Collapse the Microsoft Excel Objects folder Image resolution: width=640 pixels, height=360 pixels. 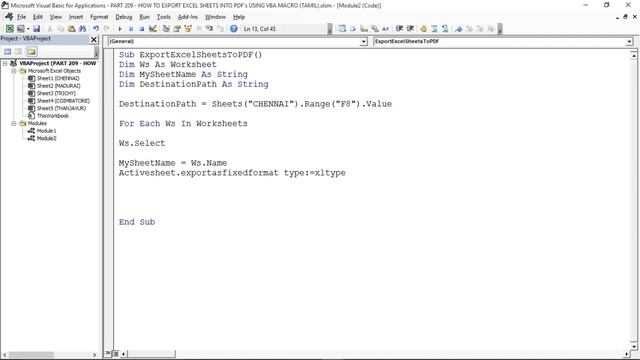13,71
